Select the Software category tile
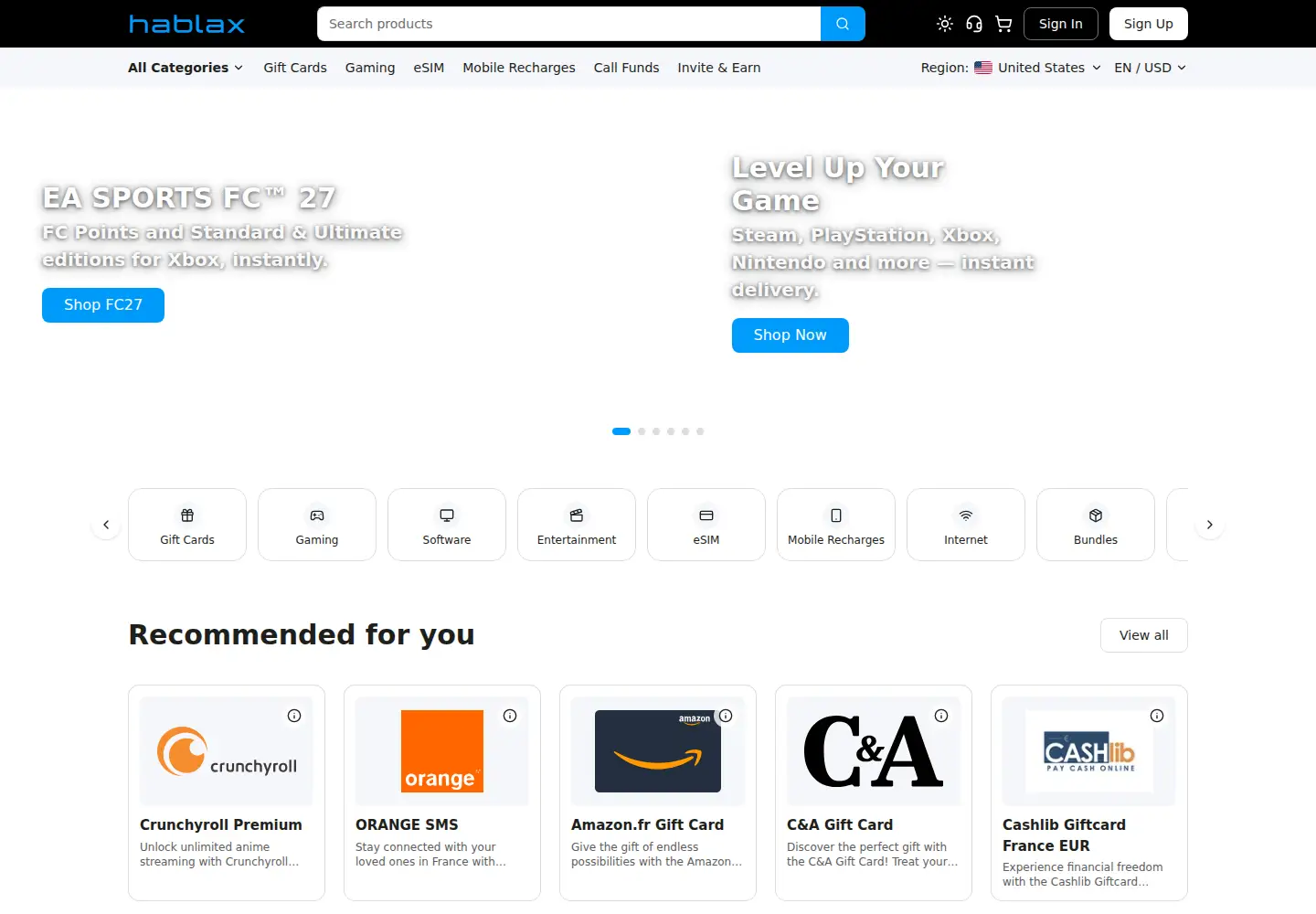 tap(447, 525)
